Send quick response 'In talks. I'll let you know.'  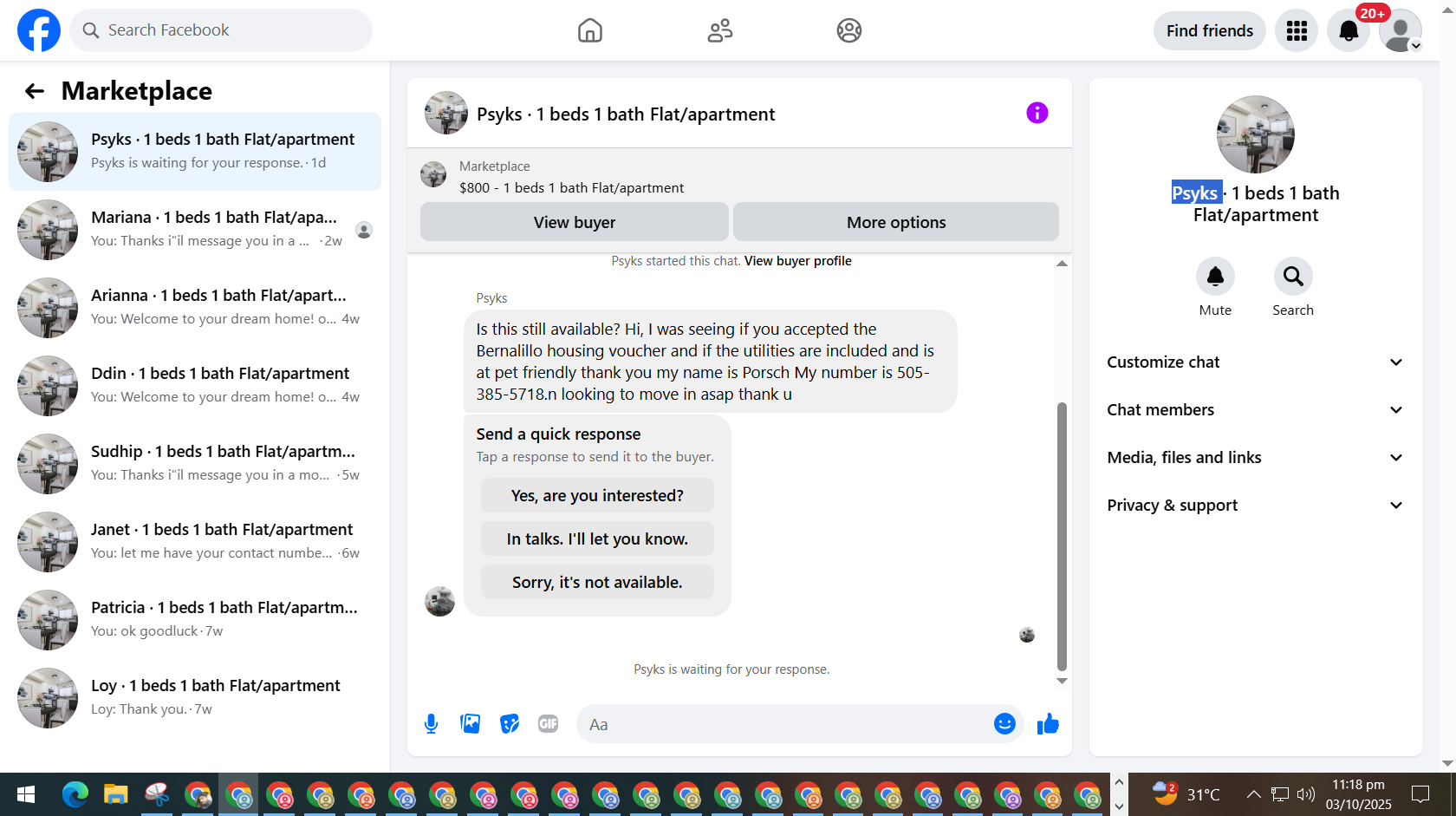[597, 539]
